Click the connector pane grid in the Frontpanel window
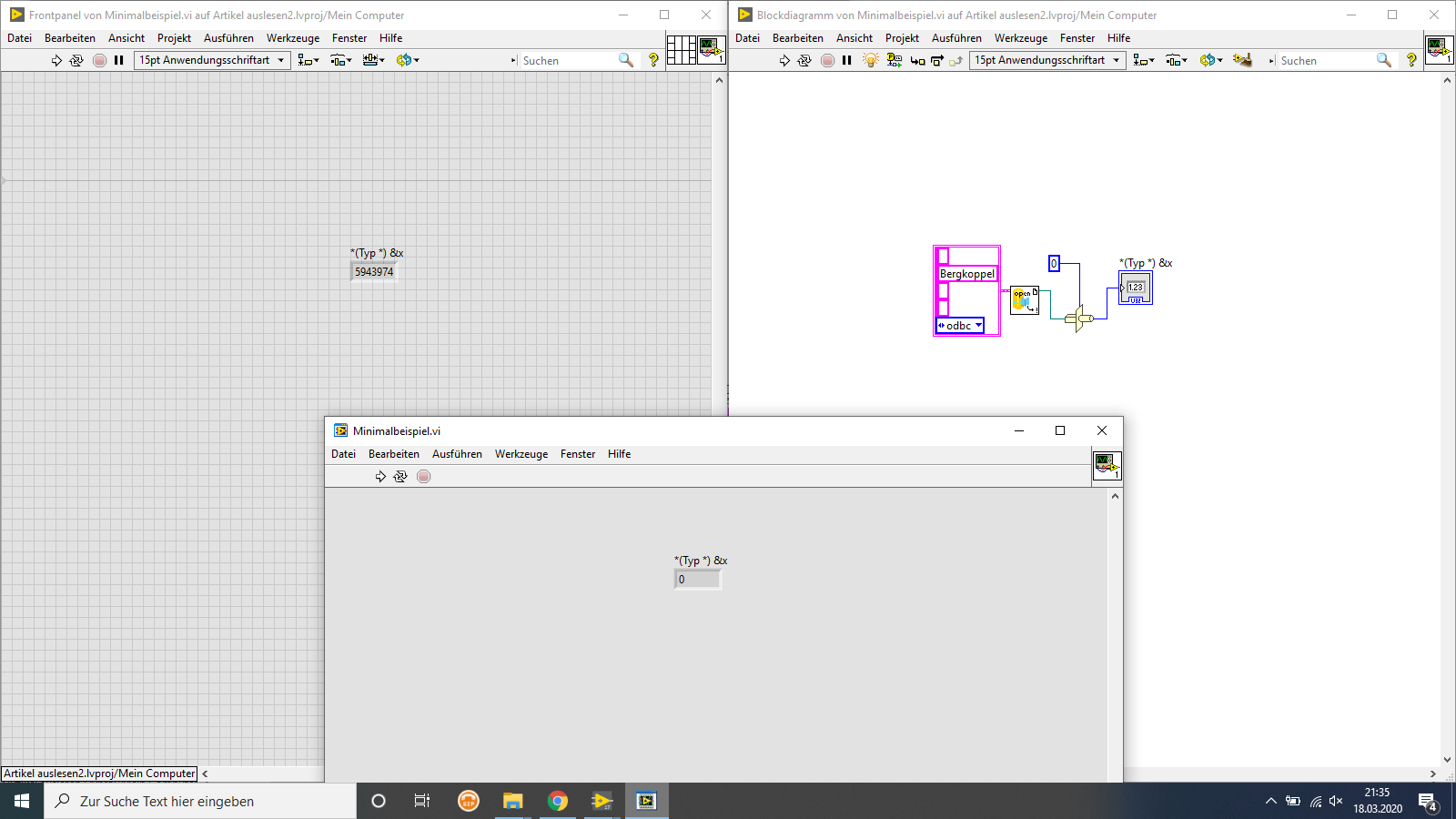 click(x=682, y=49)
